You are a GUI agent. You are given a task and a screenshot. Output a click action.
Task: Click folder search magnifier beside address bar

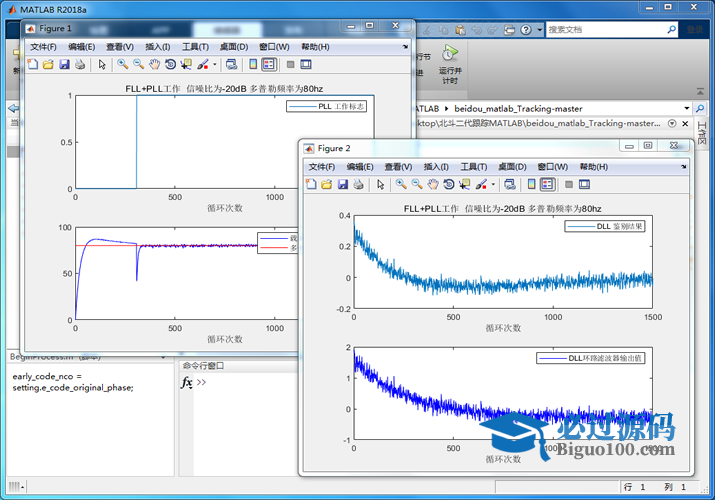coord(699,108)
